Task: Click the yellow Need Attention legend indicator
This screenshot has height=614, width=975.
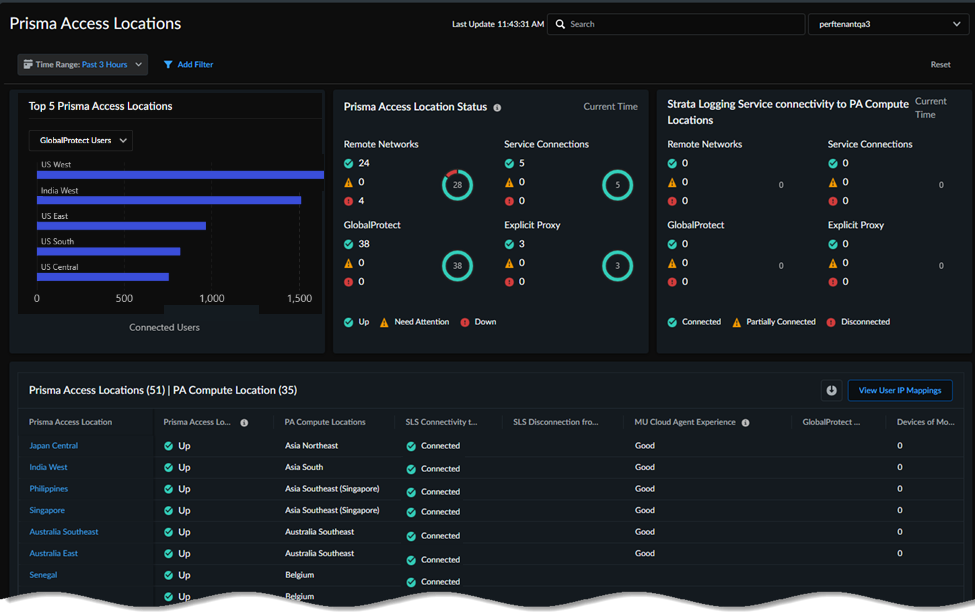Action: coord(385,321)
